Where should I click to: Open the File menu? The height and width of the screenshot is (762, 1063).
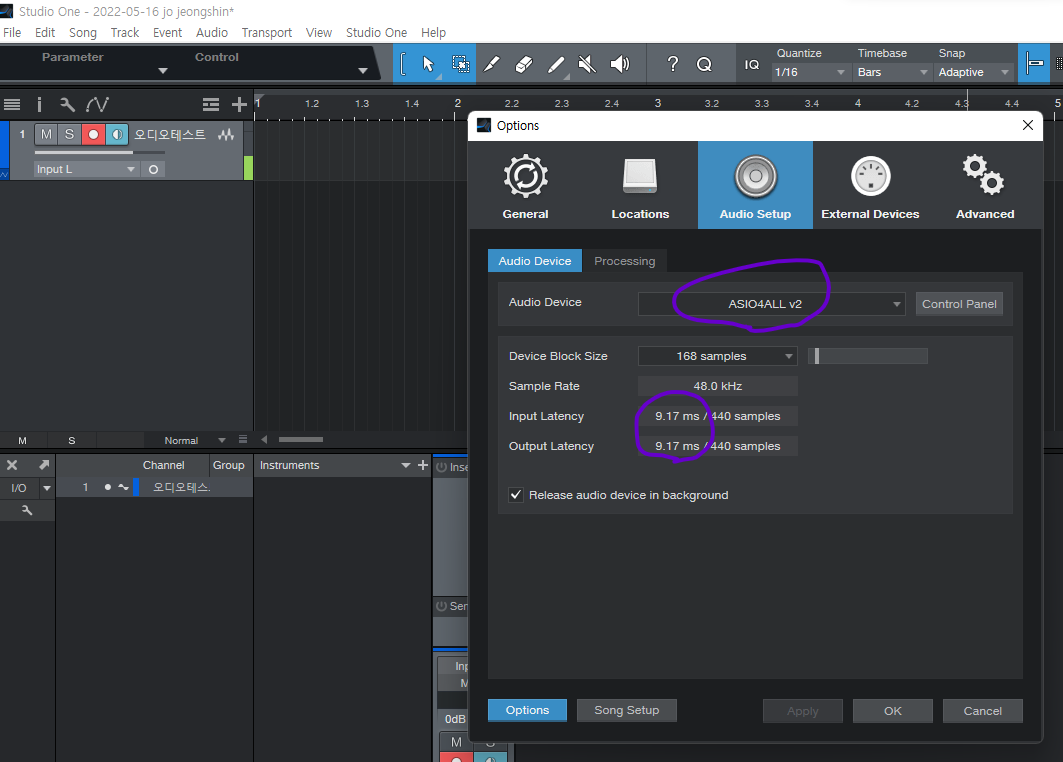point(12,33)
